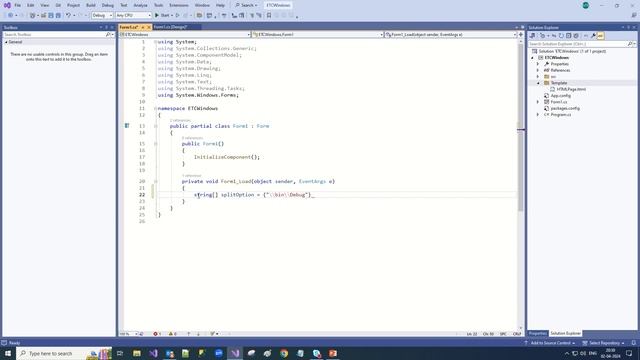
Task: Expand the Form1.cs node
Action: click(538, 102)
